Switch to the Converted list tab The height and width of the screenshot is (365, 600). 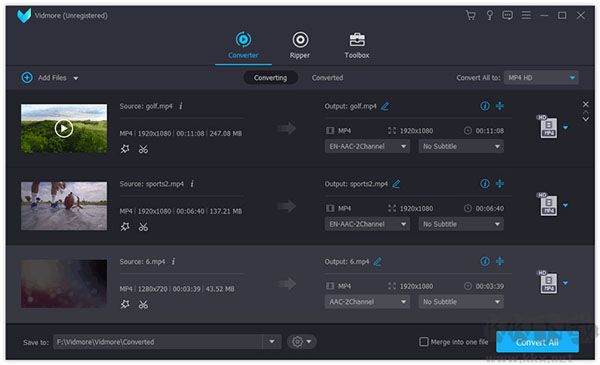point(327,78)
